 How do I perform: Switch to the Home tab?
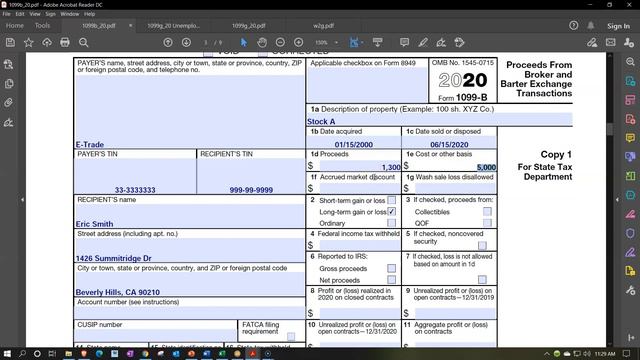(x=15, y=25)
